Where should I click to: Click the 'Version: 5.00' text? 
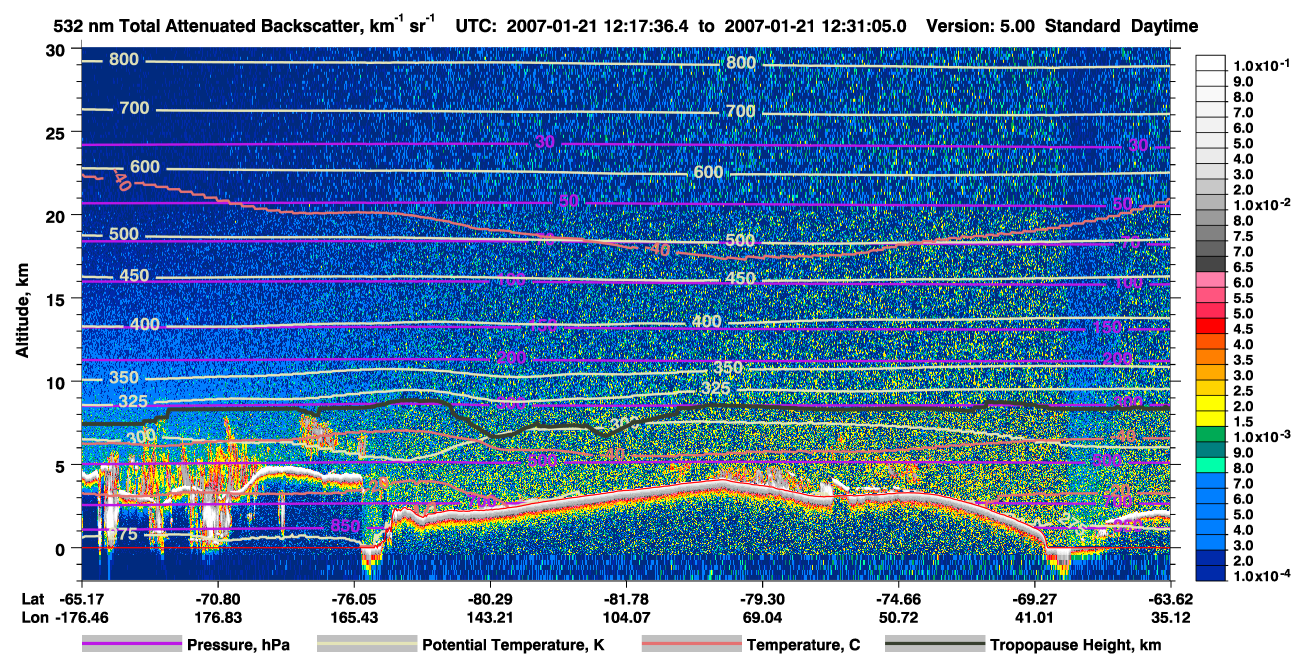tap(981, 25)
